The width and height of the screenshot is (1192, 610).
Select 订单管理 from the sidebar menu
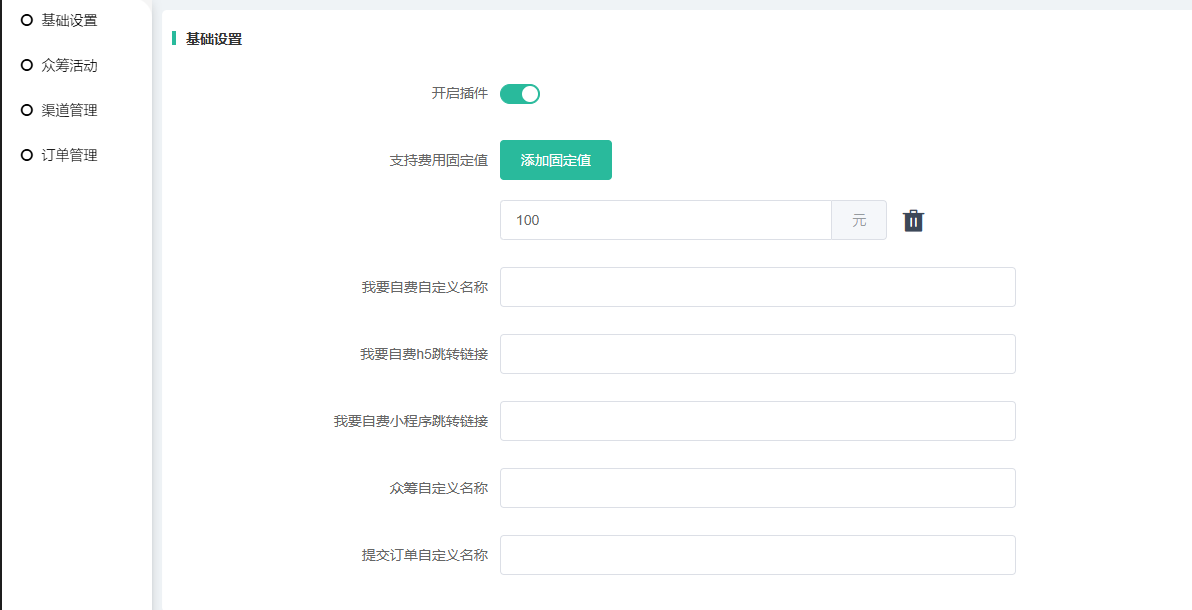[69, 155]
